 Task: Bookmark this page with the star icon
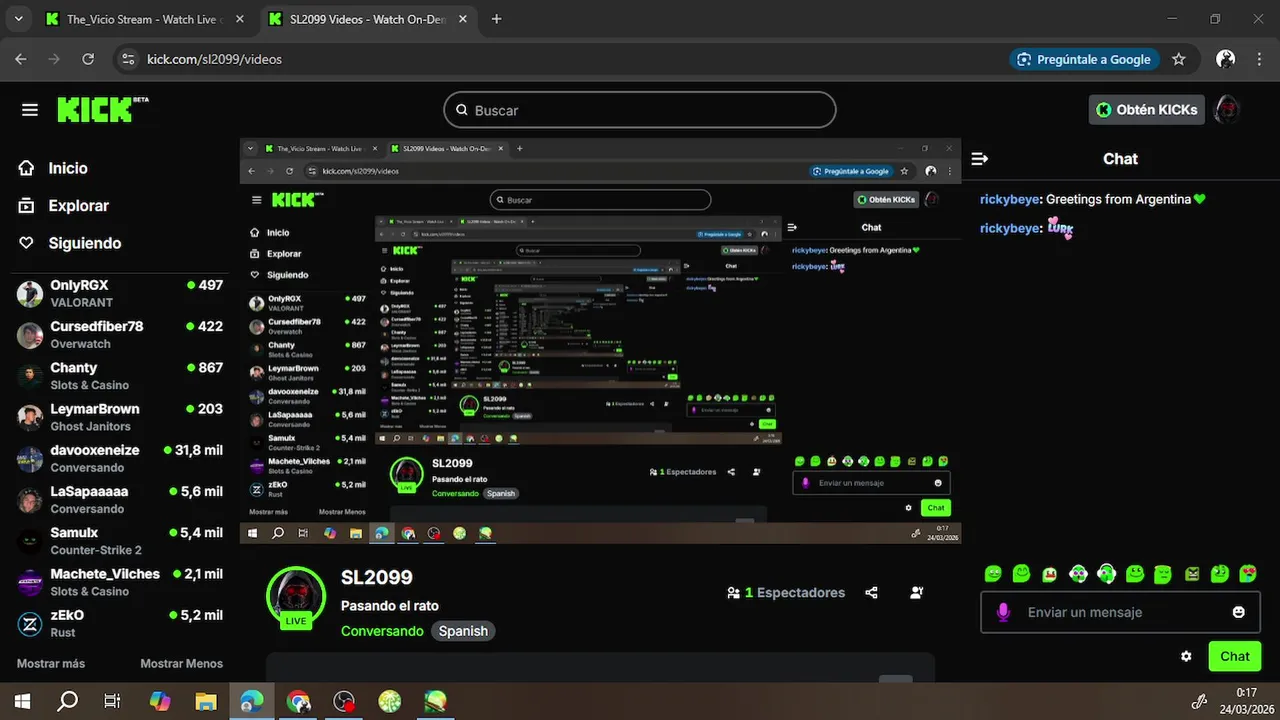[1179, 59]
